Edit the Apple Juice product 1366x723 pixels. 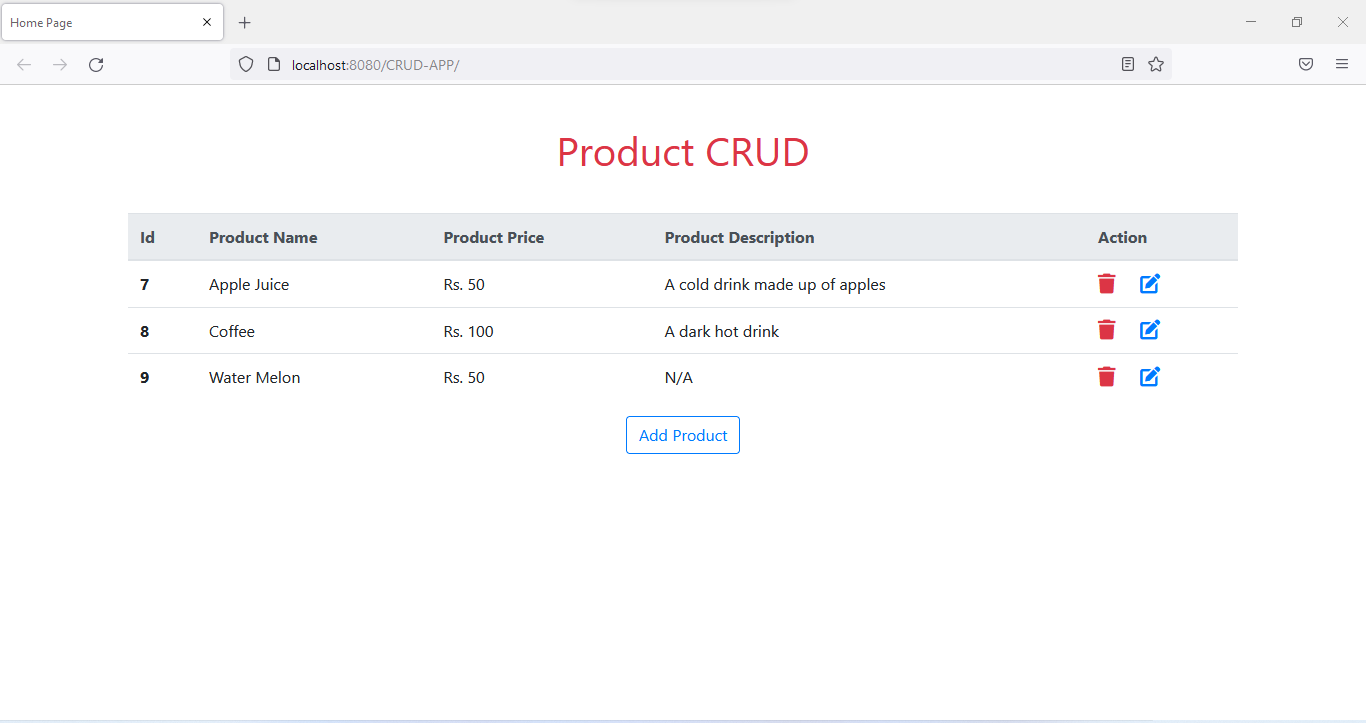[x=1150, y=284]
